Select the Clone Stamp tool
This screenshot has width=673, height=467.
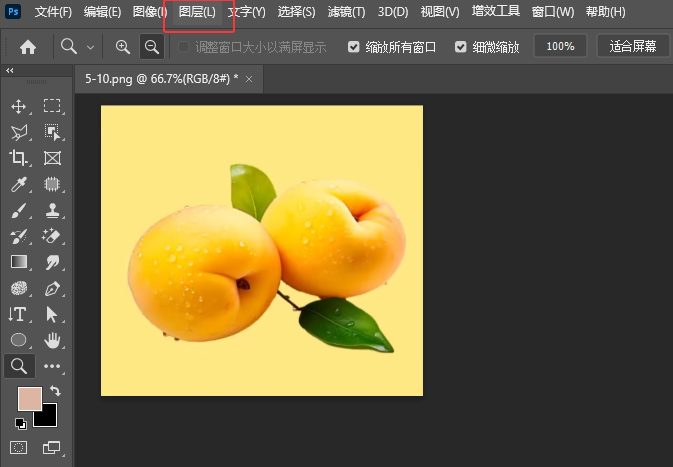pyautogui.click(x=52, y=211)
